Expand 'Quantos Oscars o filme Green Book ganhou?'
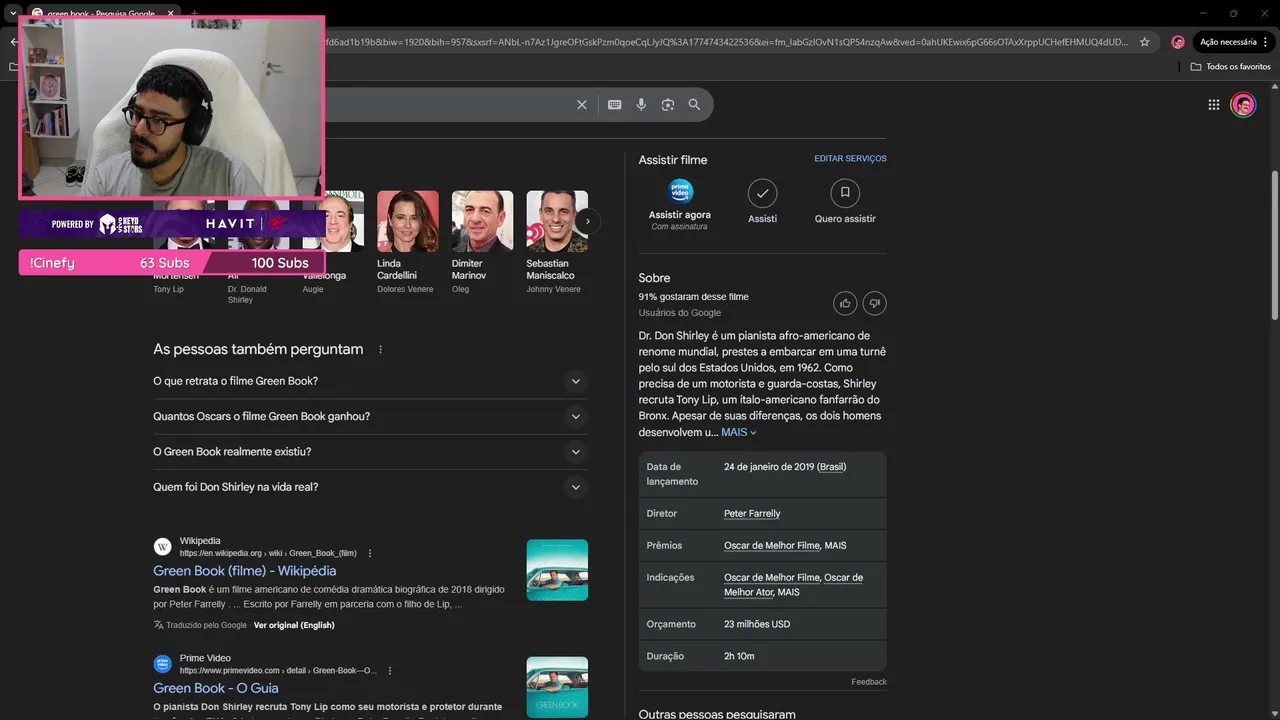This screenshot has height=720, width=1280. click(370, 416)
